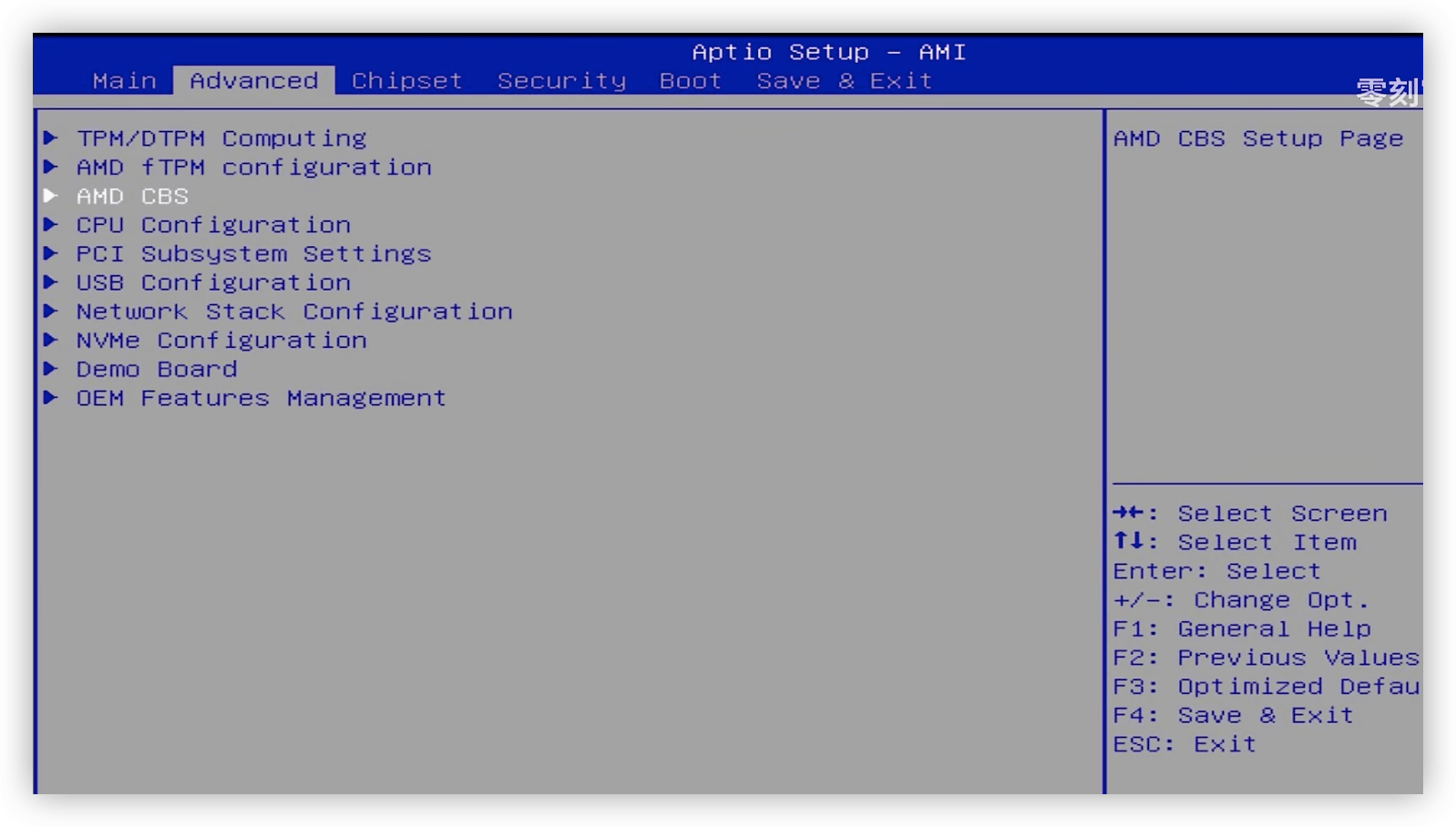The image size is (1456, 827).
Task: Click arrow beside NVMe Configuration
Action: pyautogui.click(x=51, y=340)
